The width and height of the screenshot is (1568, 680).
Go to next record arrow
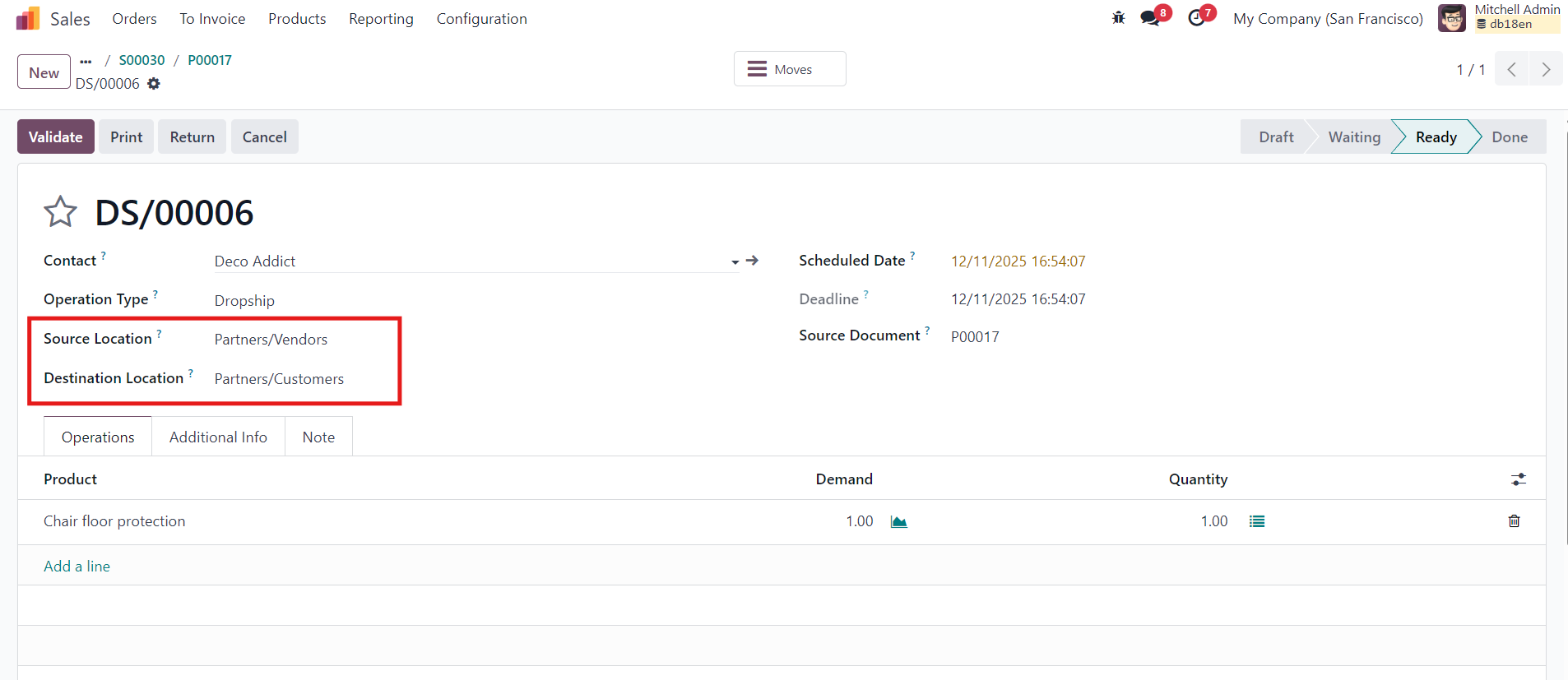[x=1546, y=70]
